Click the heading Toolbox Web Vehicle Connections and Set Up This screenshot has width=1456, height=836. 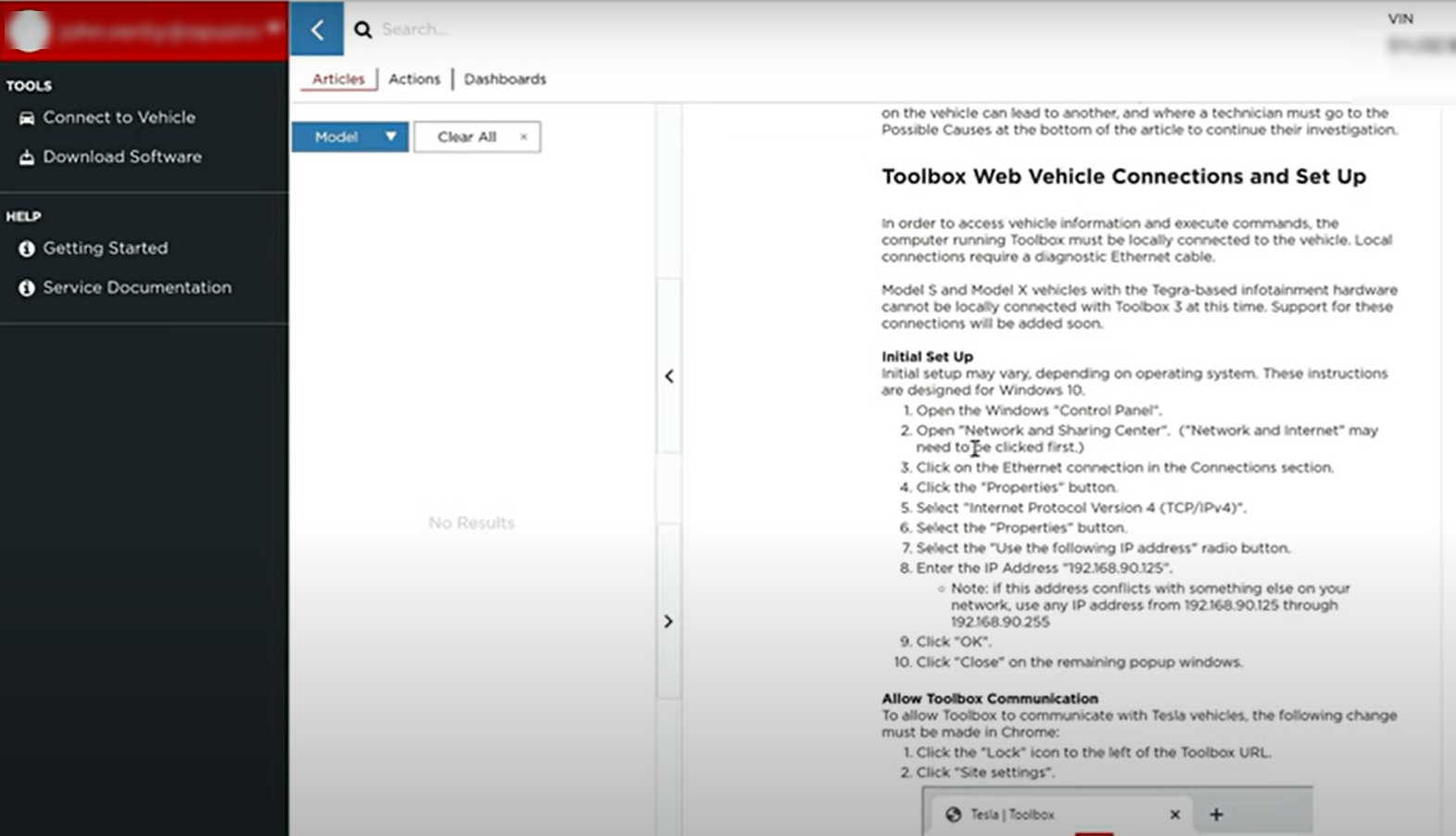(1123, 176)
